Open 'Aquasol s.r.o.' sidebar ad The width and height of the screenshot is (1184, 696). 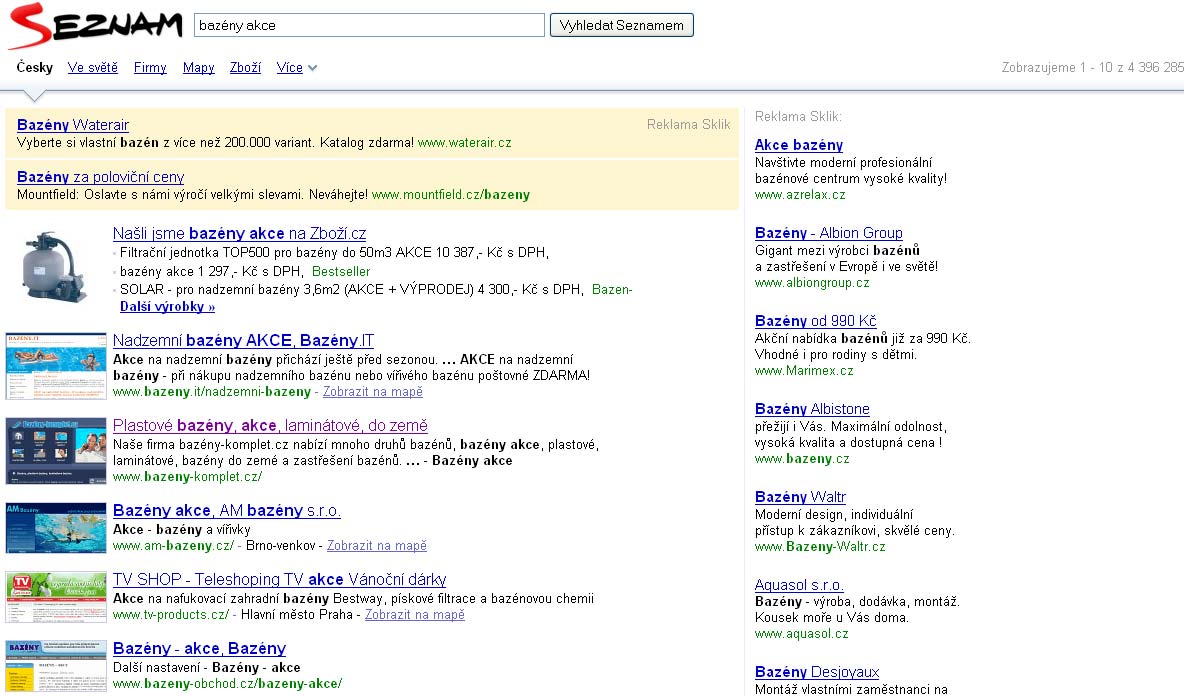pos(799,585)
